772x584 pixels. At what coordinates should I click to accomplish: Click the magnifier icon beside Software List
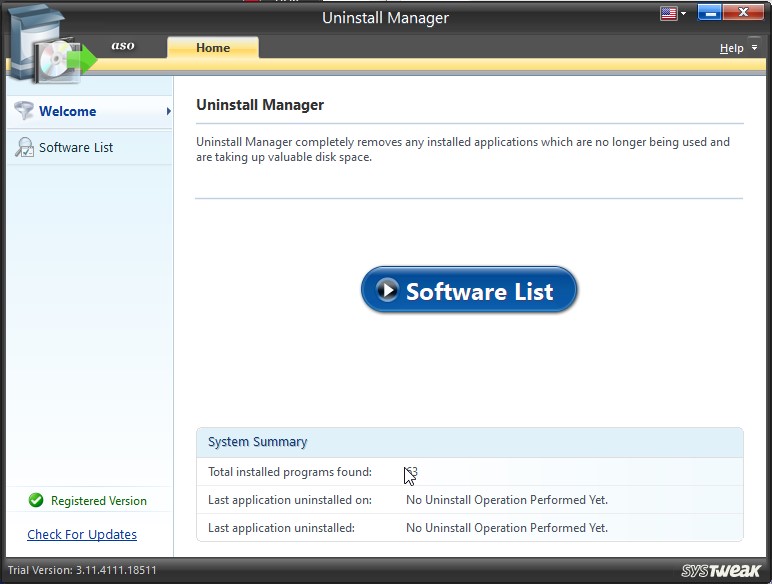point(23,148)
